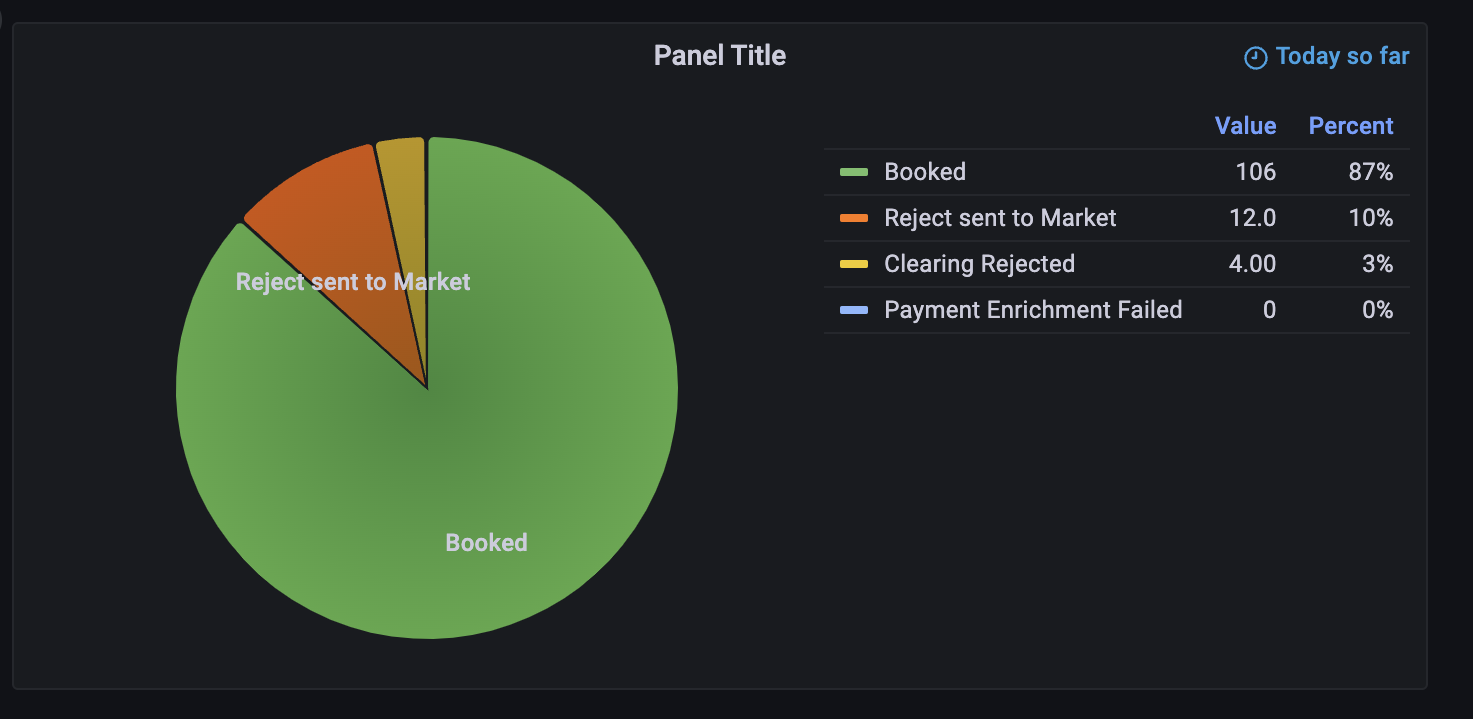Open the Panel Title dropdown menu
Screen dimensions: 1473x719
(x=719, y=55)
